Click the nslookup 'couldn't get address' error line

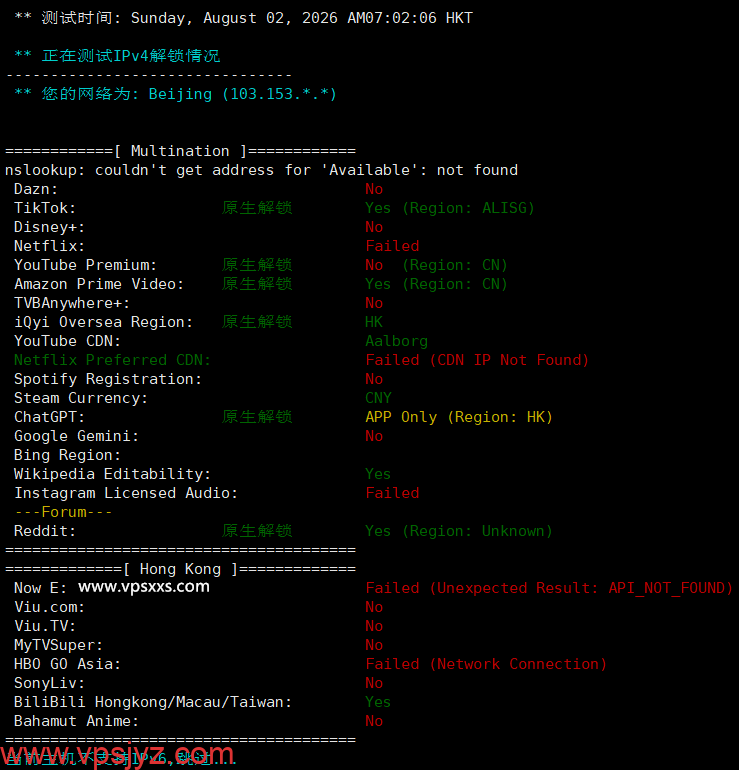(261, 170)
